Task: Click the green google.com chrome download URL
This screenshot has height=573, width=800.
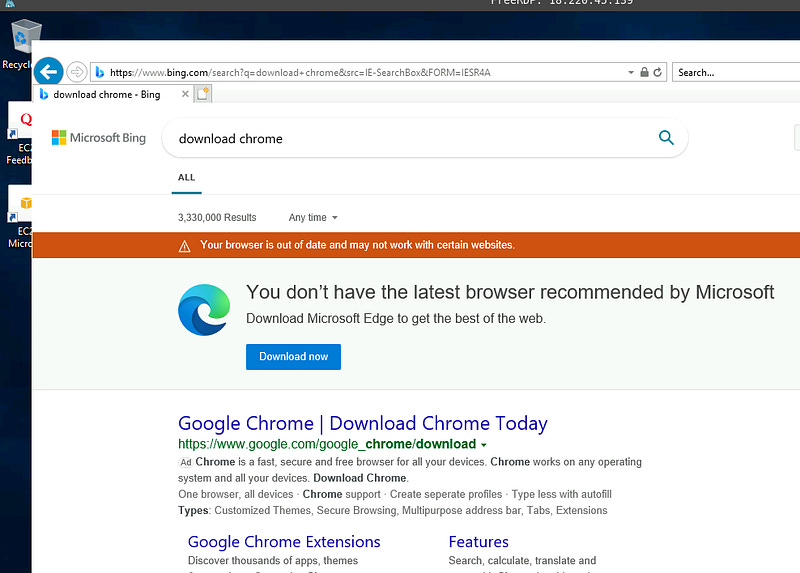Action: tap(327, 444)
